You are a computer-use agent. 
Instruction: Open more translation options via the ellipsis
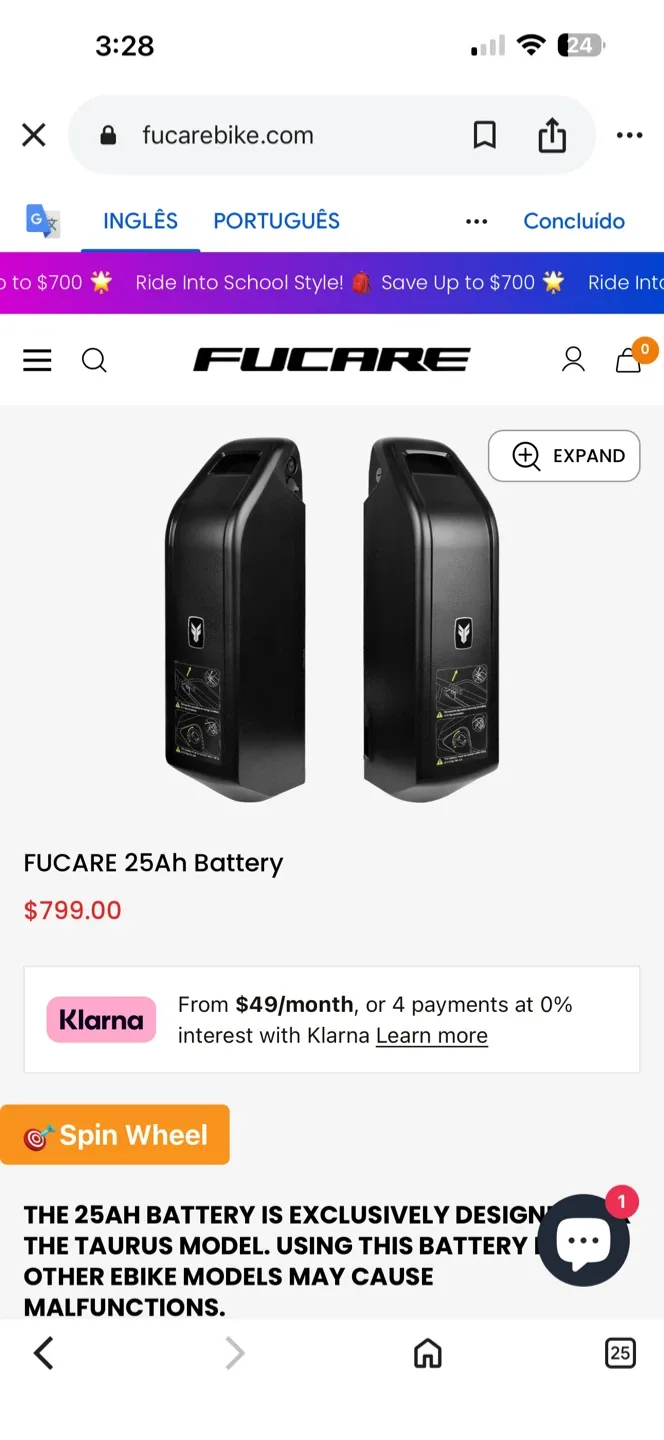pyautogui.click(x=476, y=221)
